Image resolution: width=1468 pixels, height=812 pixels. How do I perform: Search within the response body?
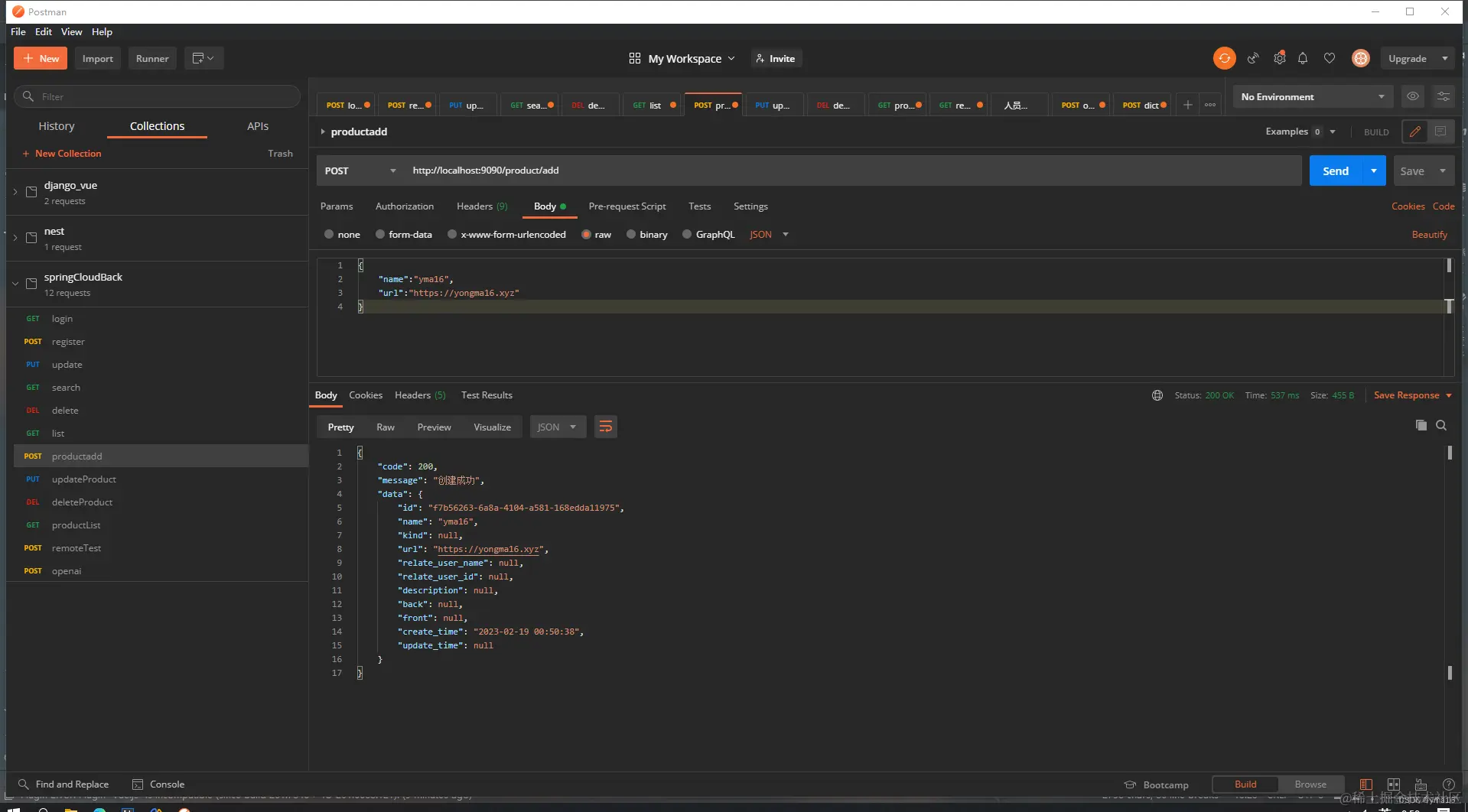1441,425
